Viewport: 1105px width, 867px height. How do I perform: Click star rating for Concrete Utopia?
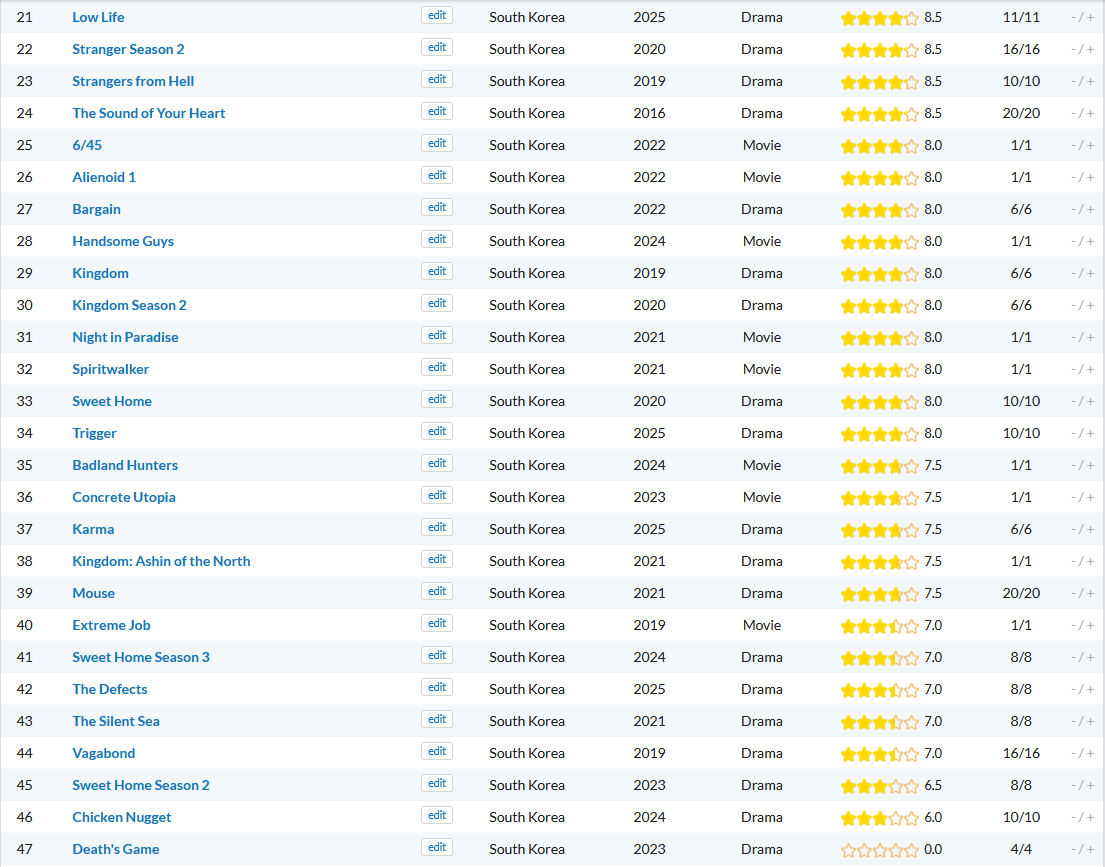pos(879,498)
